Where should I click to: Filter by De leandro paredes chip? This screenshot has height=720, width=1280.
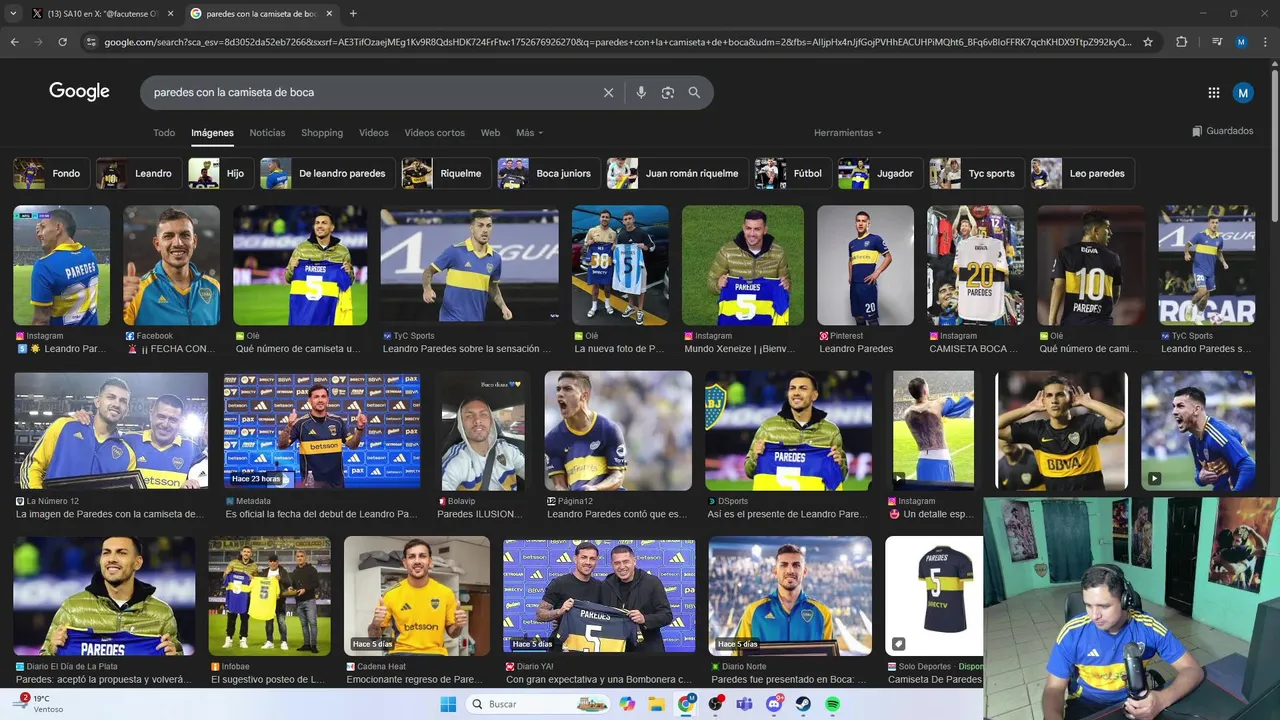click(327, 173)
